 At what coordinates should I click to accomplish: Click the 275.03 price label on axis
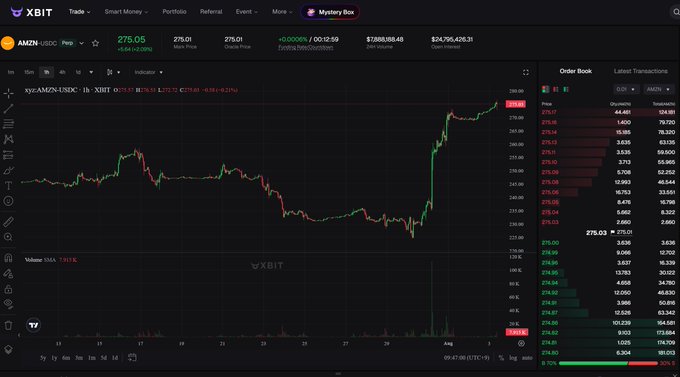coord(516,104)
